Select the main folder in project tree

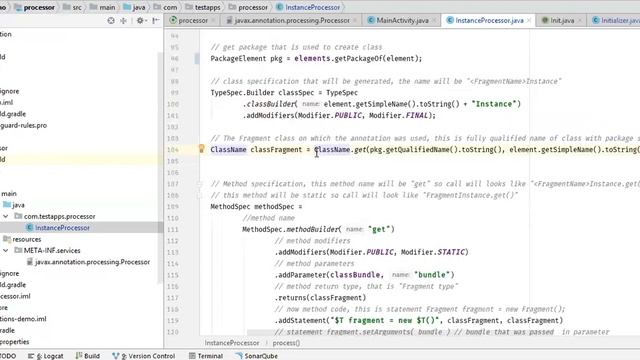(x=9, y=193)
